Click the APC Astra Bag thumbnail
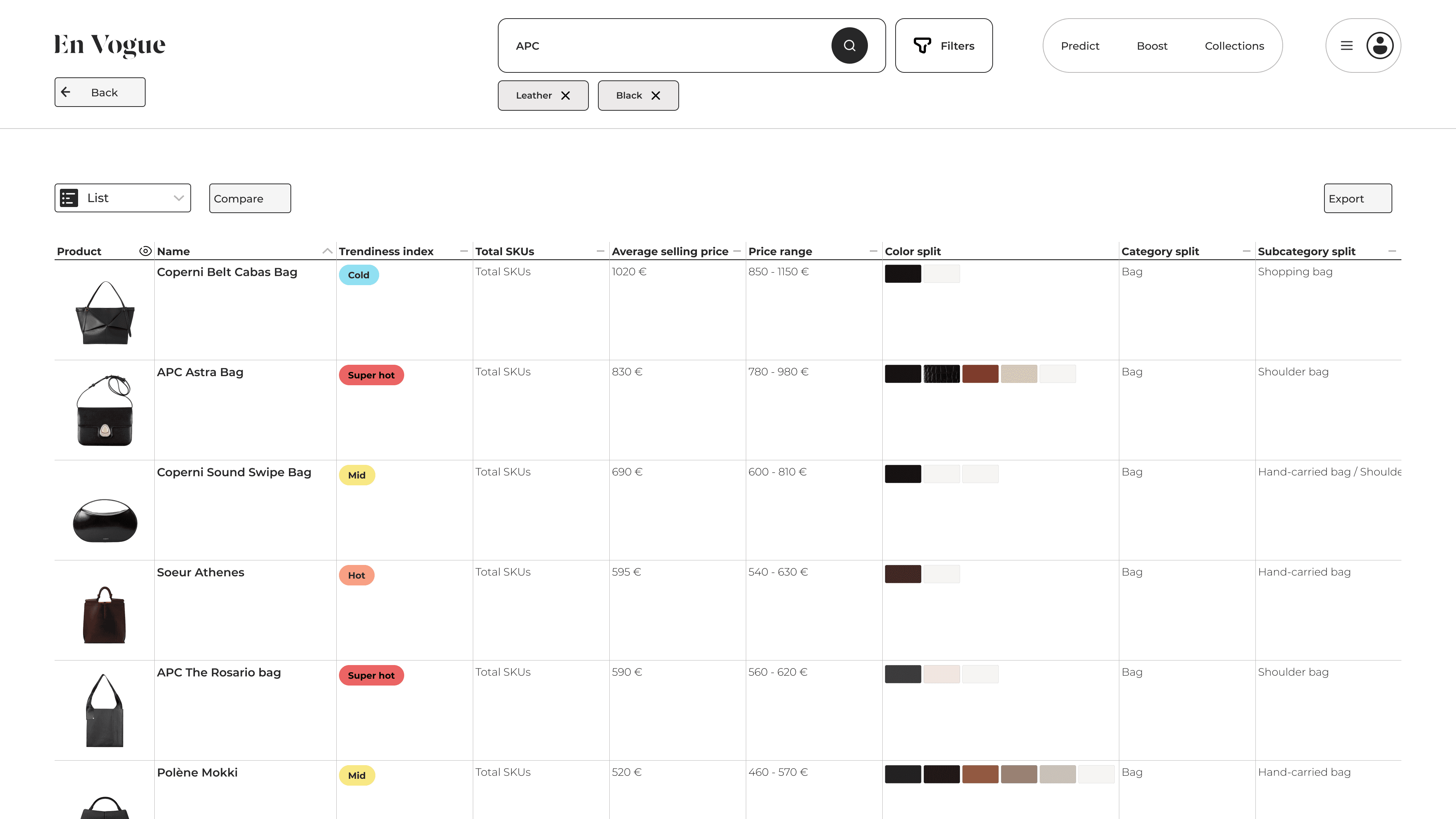The image size is (1456, 819). coord(105,410)
